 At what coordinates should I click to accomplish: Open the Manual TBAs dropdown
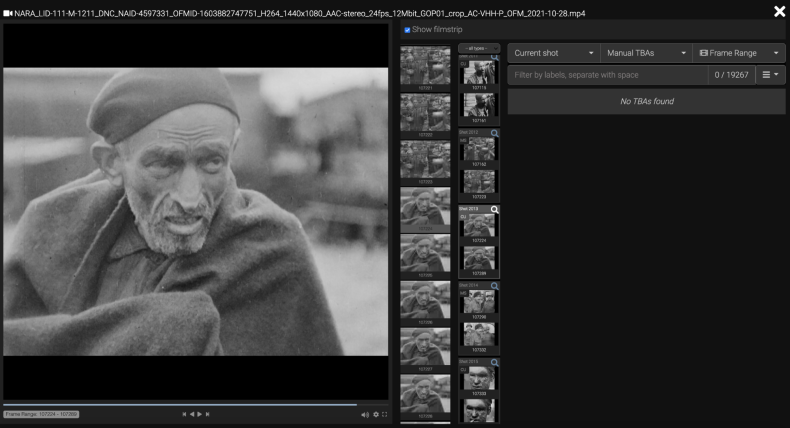coord(646,53)
